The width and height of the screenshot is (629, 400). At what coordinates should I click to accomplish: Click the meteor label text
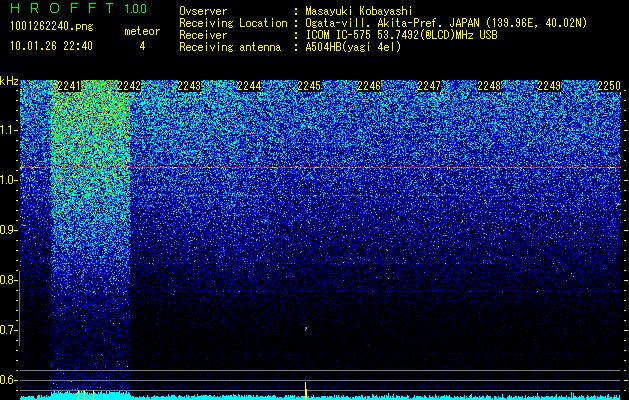(x=142, y=31)
